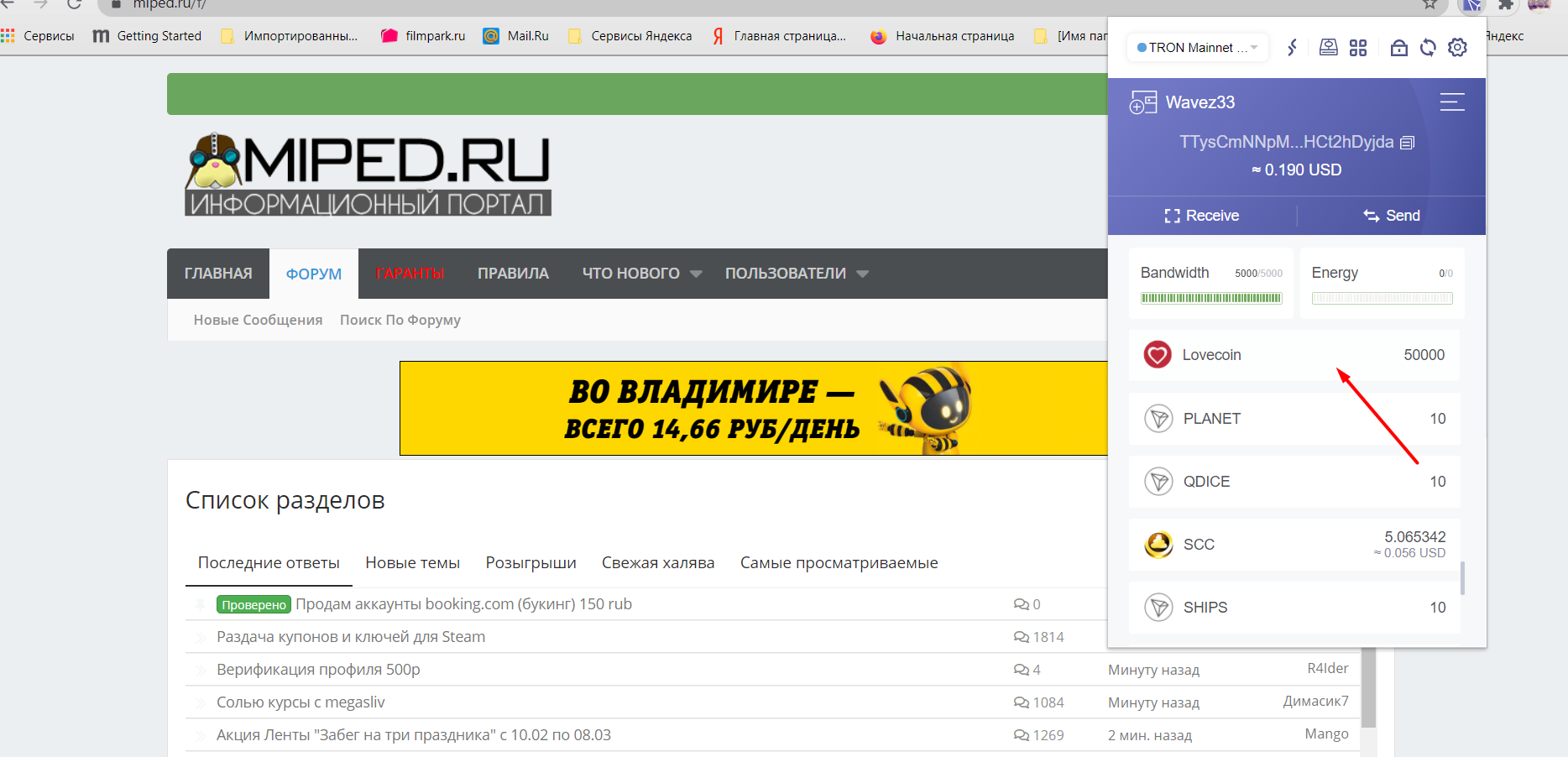Expand the ЧТО НОВОГО dropdown arrow

point(696,274)
